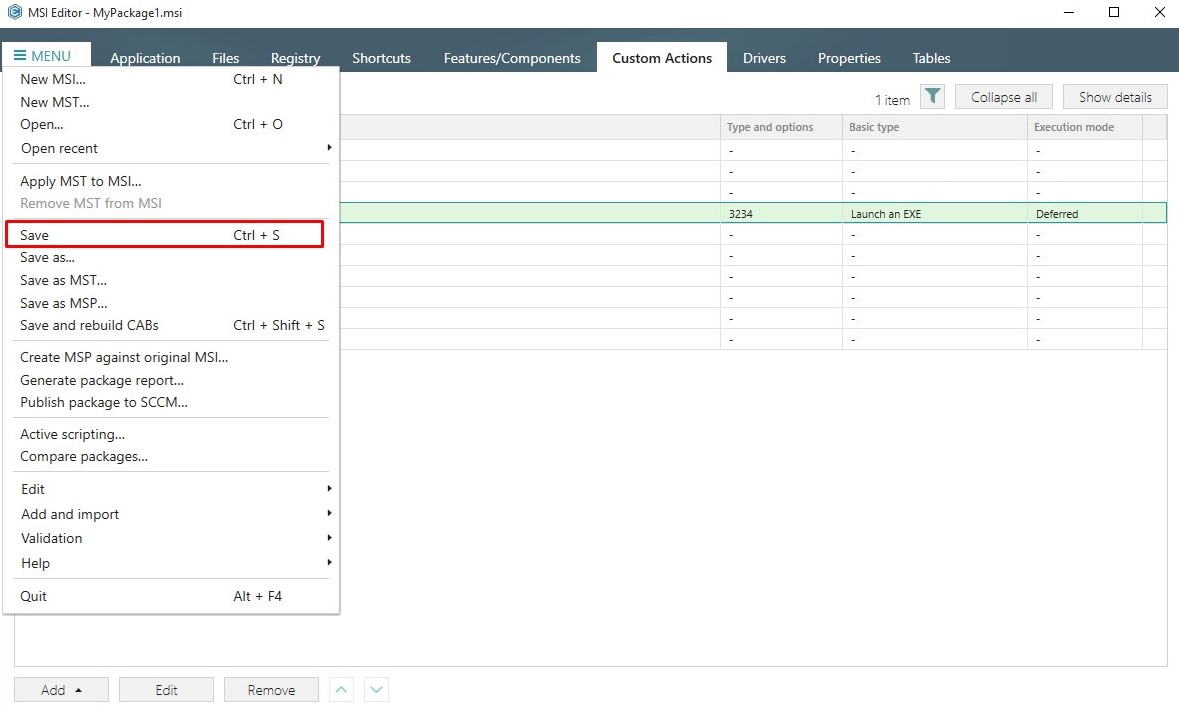Open the Add dropdown button

click(61, 690)
